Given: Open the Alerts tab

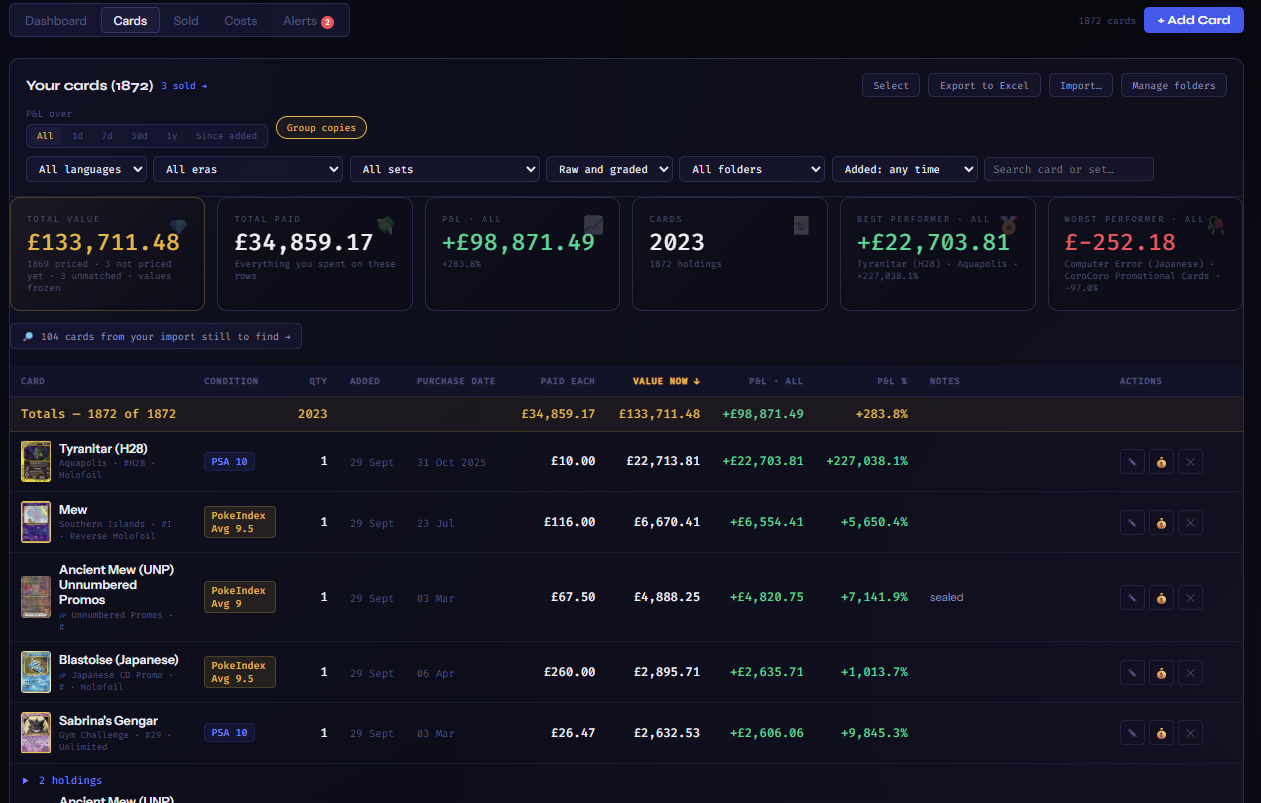Looking at the screenshot, I should pos(307,20).
